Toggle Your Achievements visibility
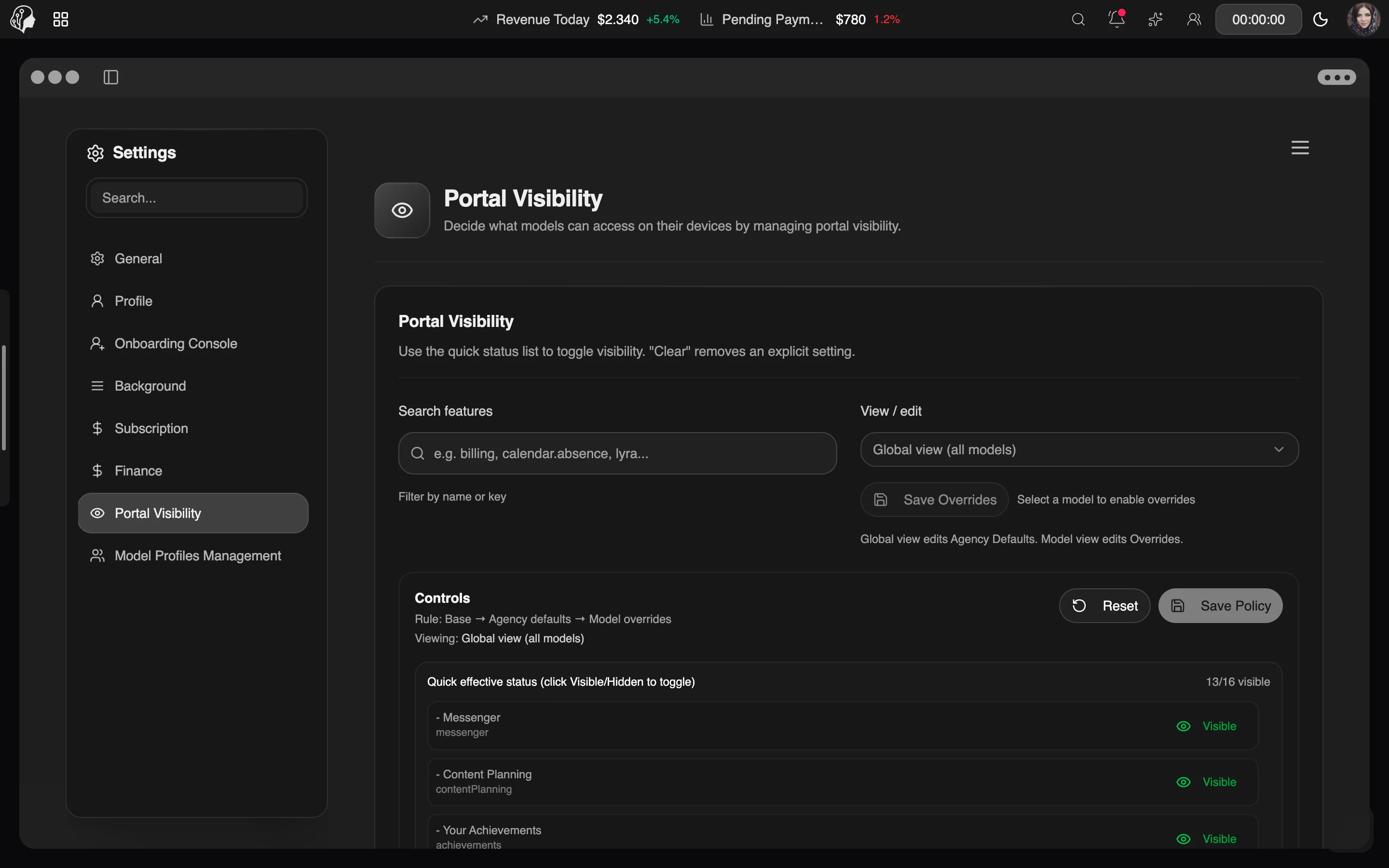 [x=1207, y=839]
